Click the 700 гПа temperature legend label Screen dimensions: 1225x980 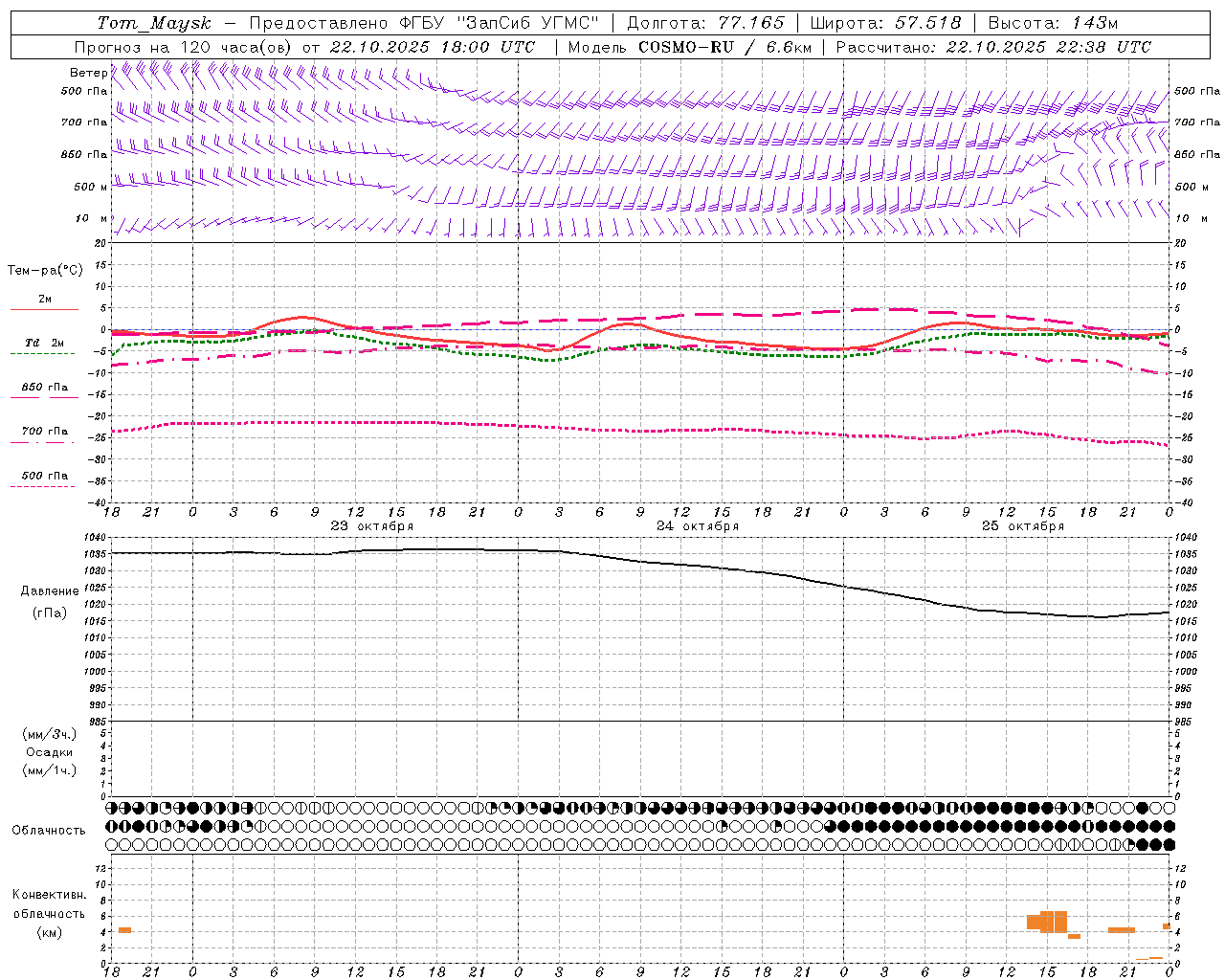[x=45, y=432]
